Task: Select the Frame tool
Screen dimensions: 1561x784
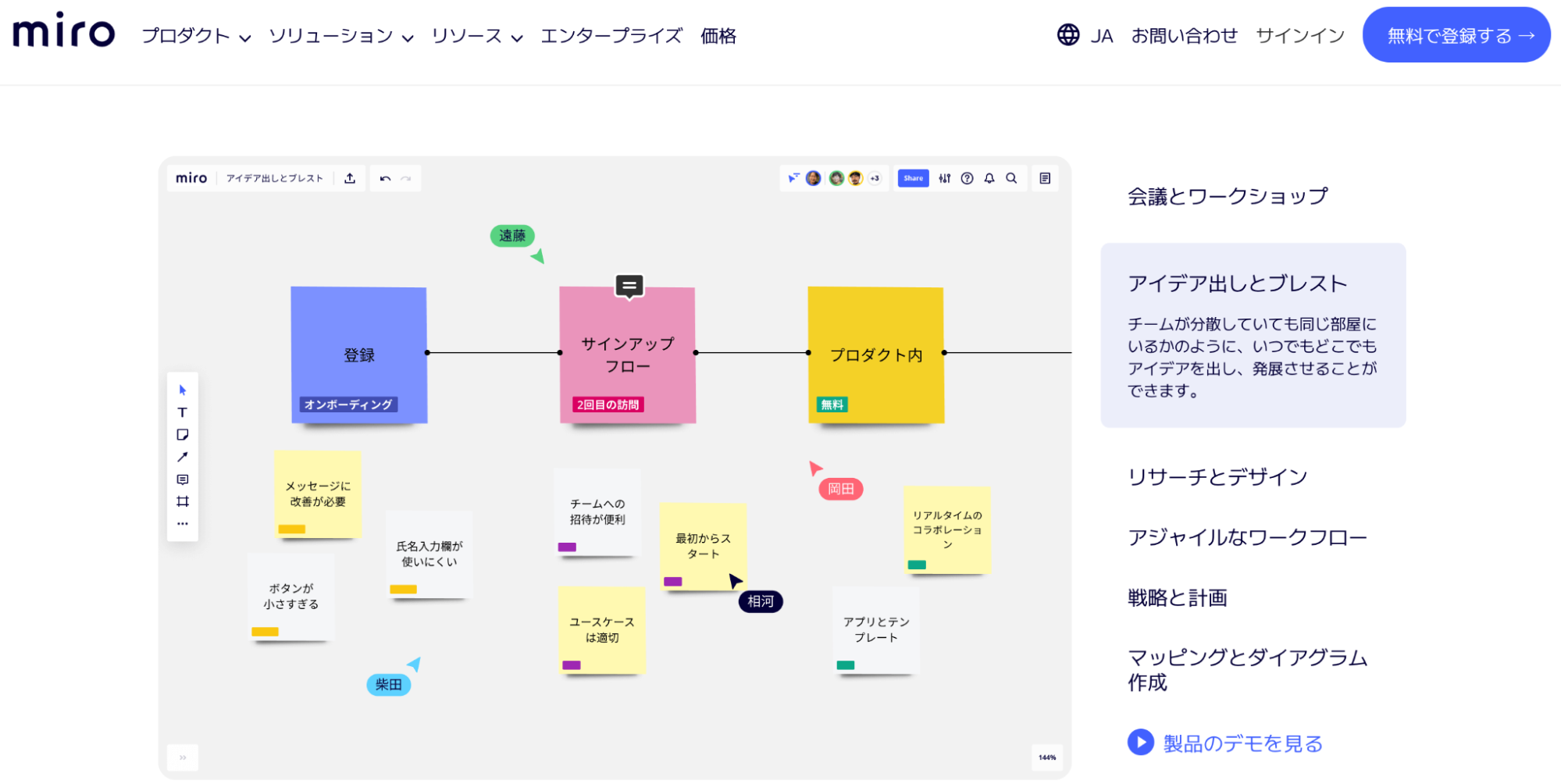Action: [x=183, y=501]
